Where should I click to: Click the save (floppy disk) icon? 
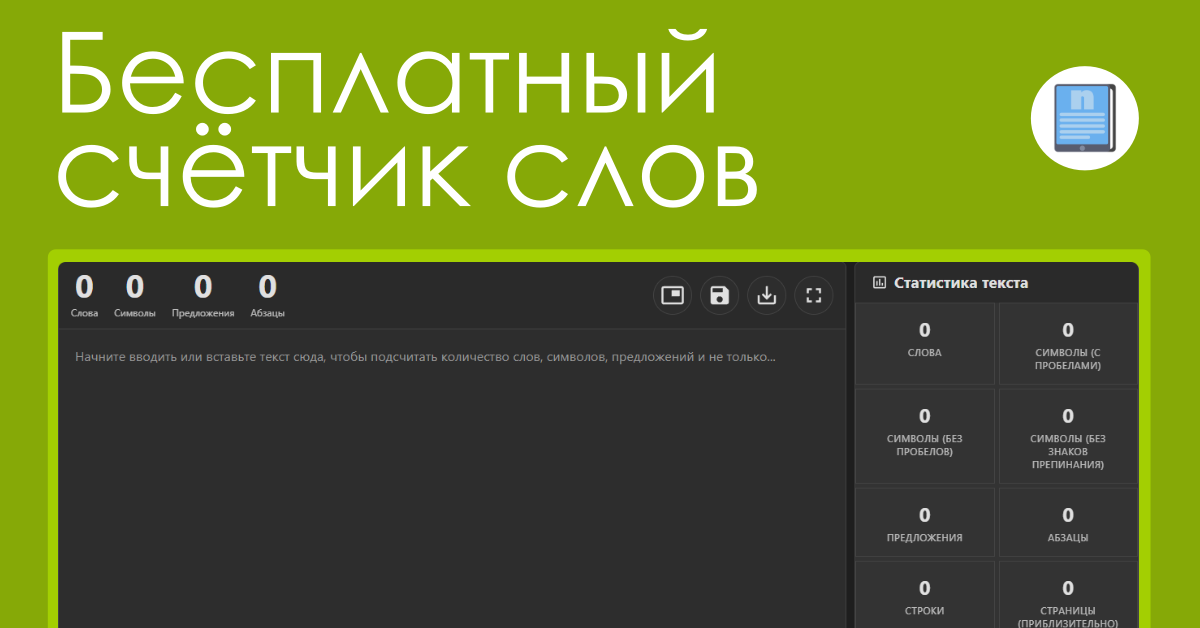[x=719, y=295]
